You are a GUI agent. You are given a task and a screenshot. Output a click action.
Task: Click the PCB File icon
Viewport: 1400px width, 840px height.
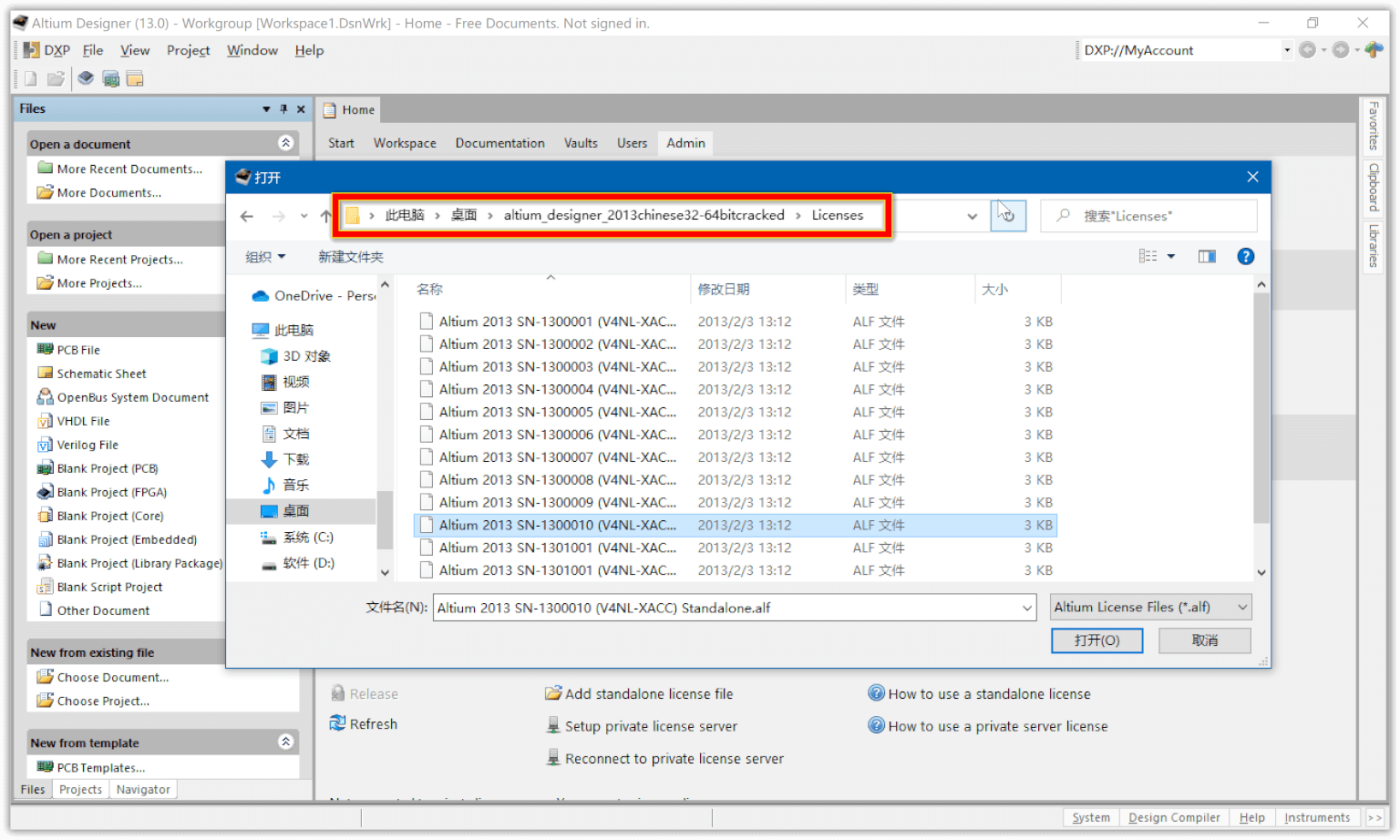pyautogui.click(x=45, y=350)
